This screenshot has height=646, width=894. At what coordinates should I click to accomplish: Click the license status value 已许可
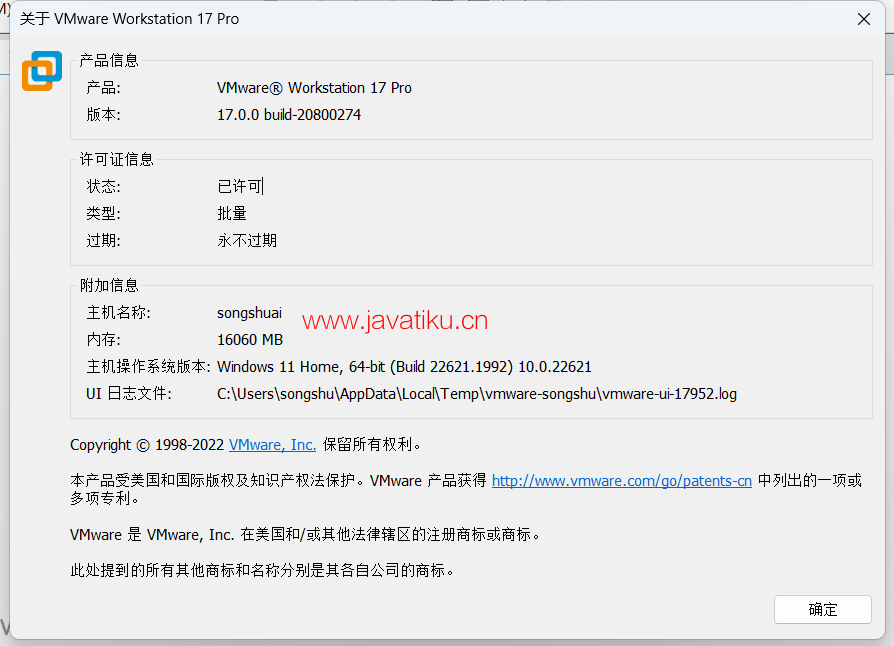(239, 186)
